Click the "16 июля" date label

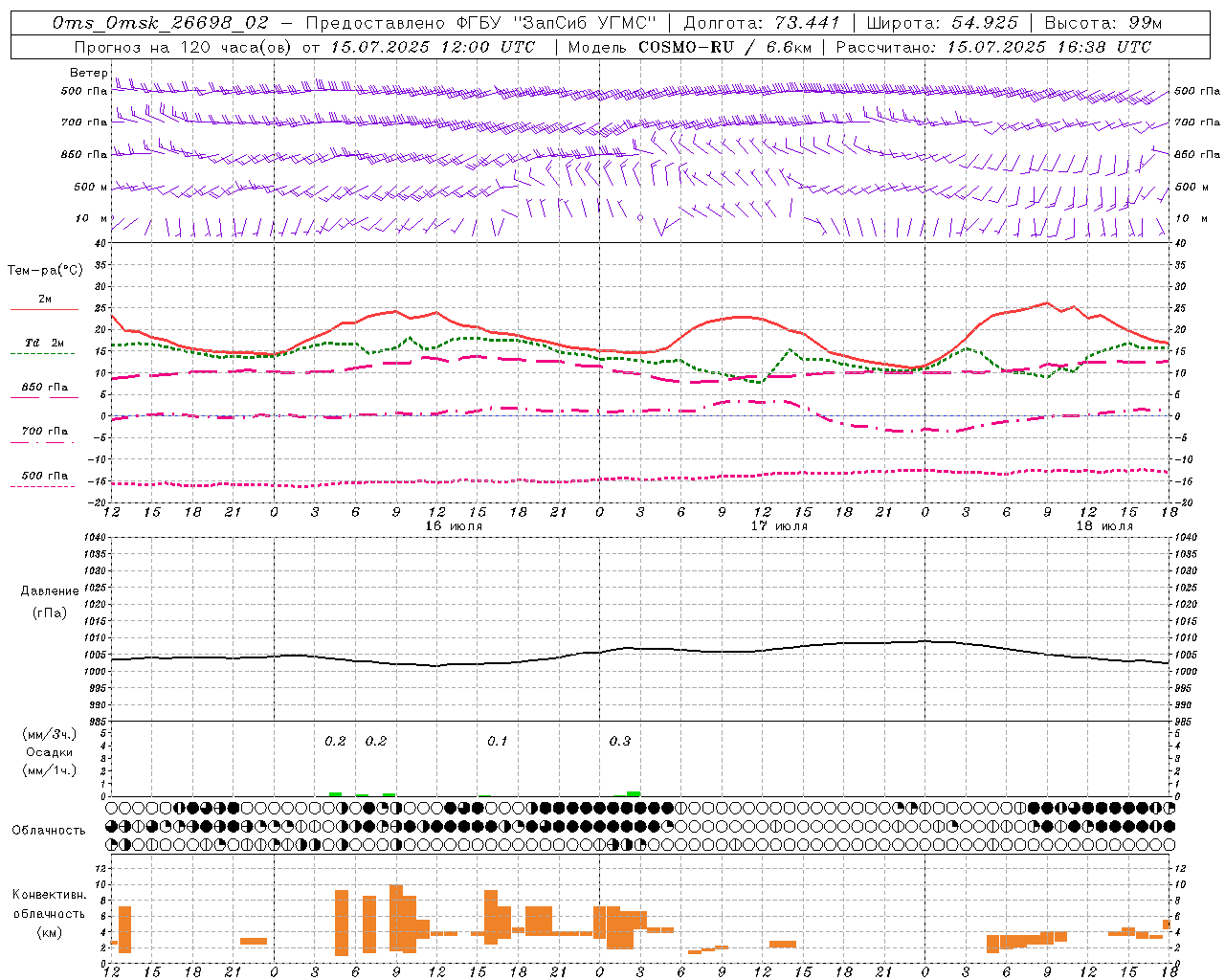coord(454,526)
